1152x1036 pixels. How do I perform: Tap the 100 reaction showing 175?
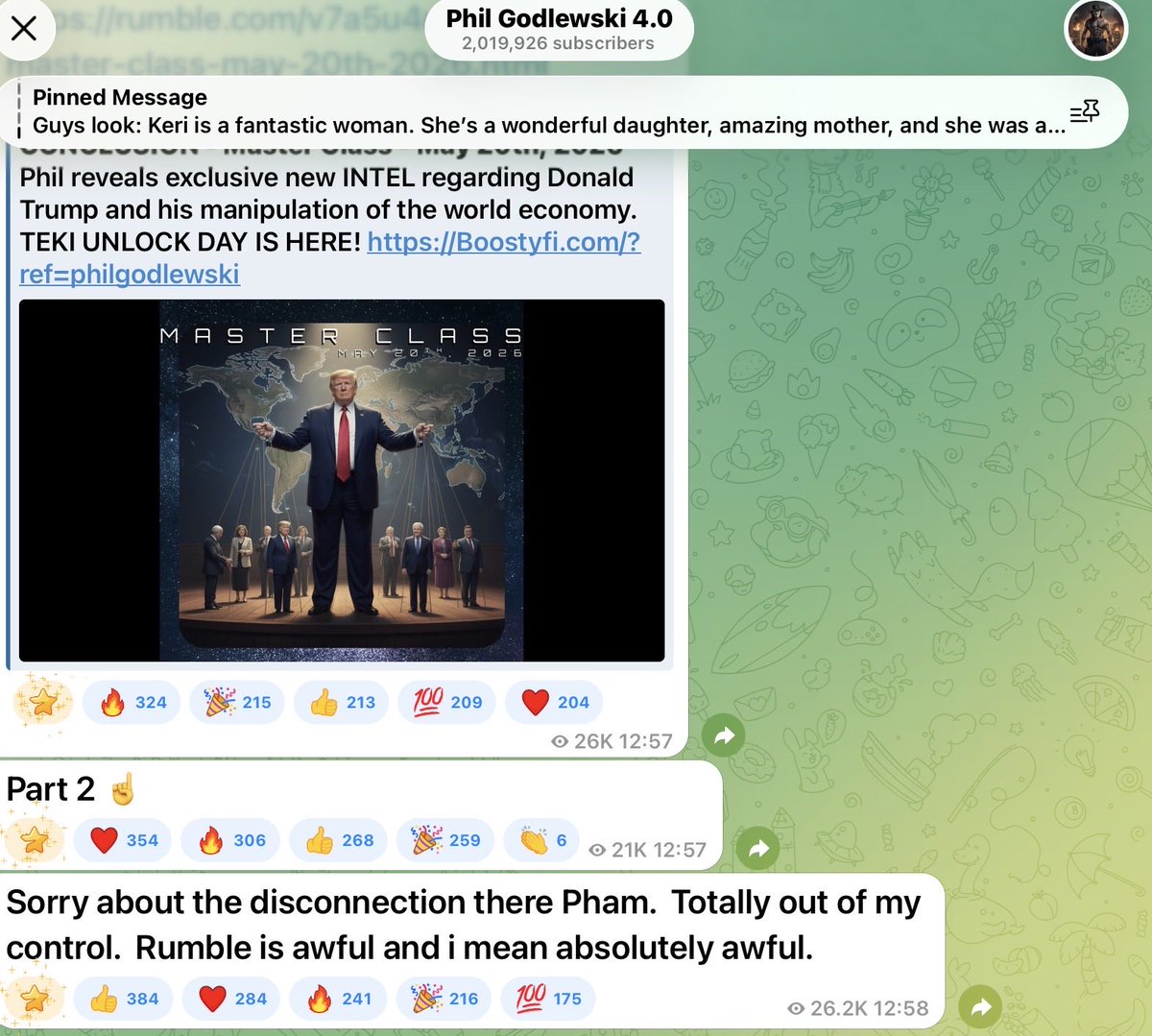point(547,999)
